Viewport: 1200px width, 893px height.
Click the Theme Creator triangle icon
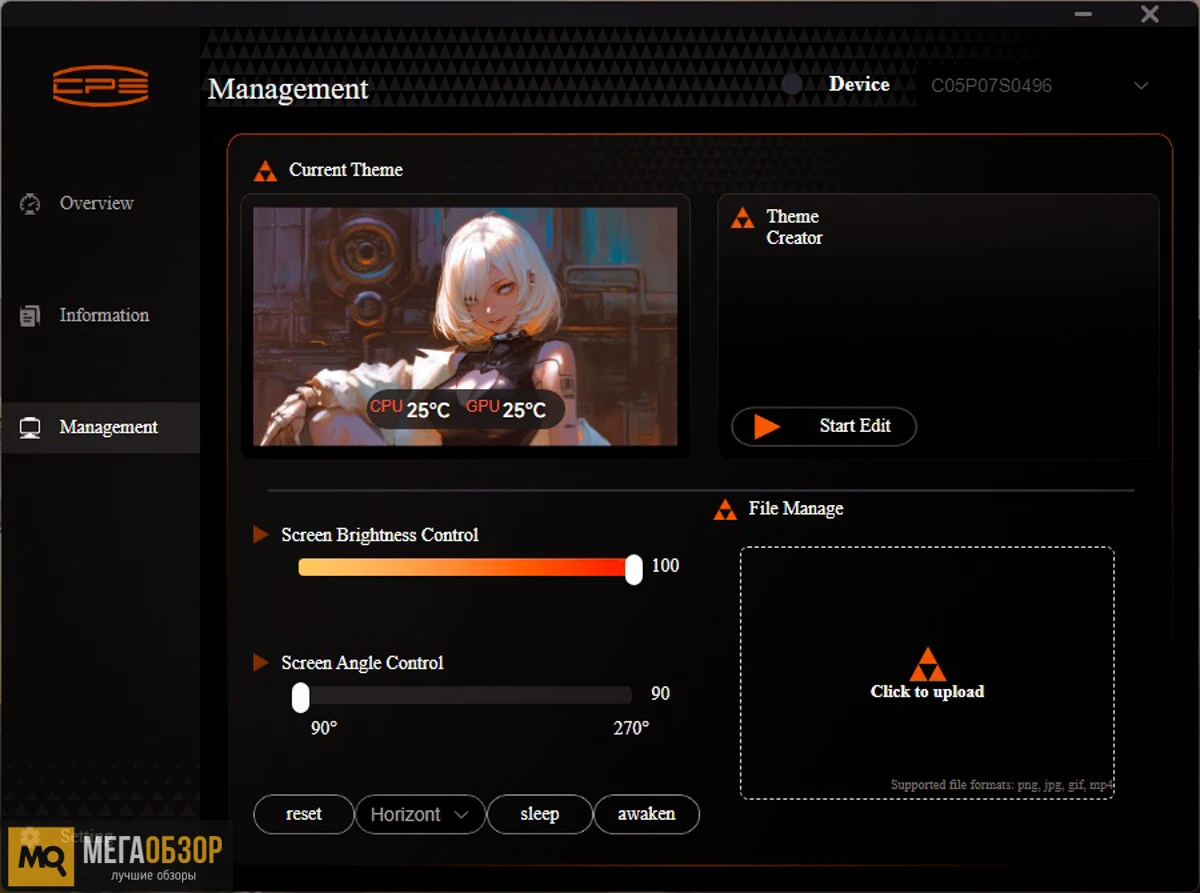point(742,218)
